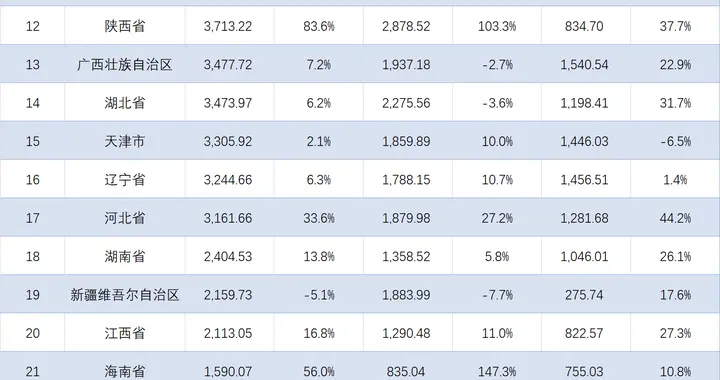720x380 pixels.
Task: Click the 新疆维吾尔自治区 cell
Action: click(x=124, y=295)
